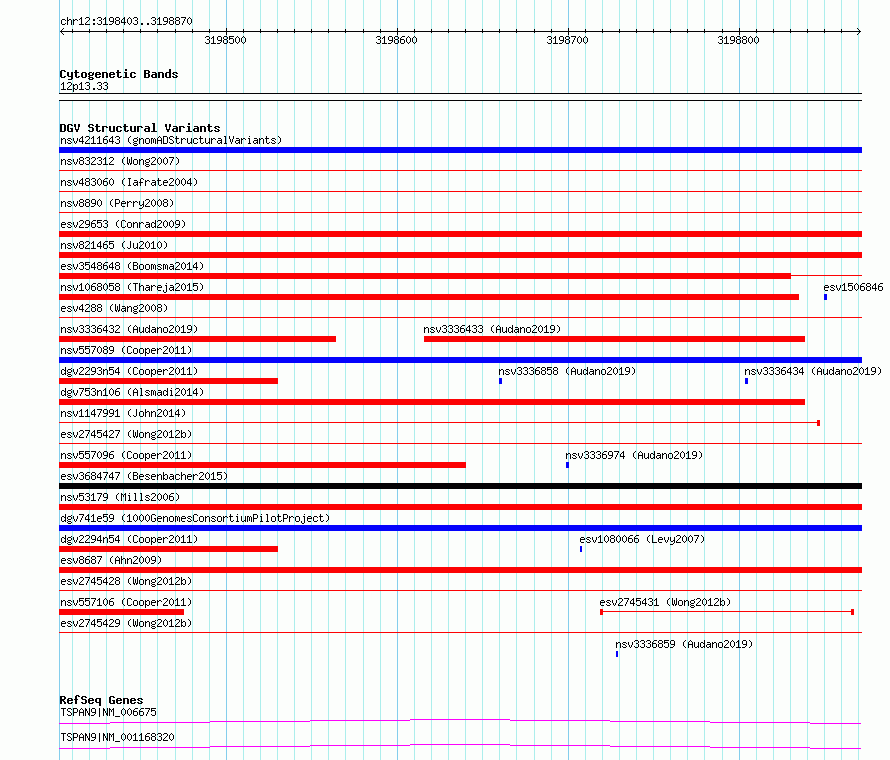The height and width of the screenshot is (760, 890).
Task: Open the nsv3336974 (Audano2019) label
Action: [634, 455]
